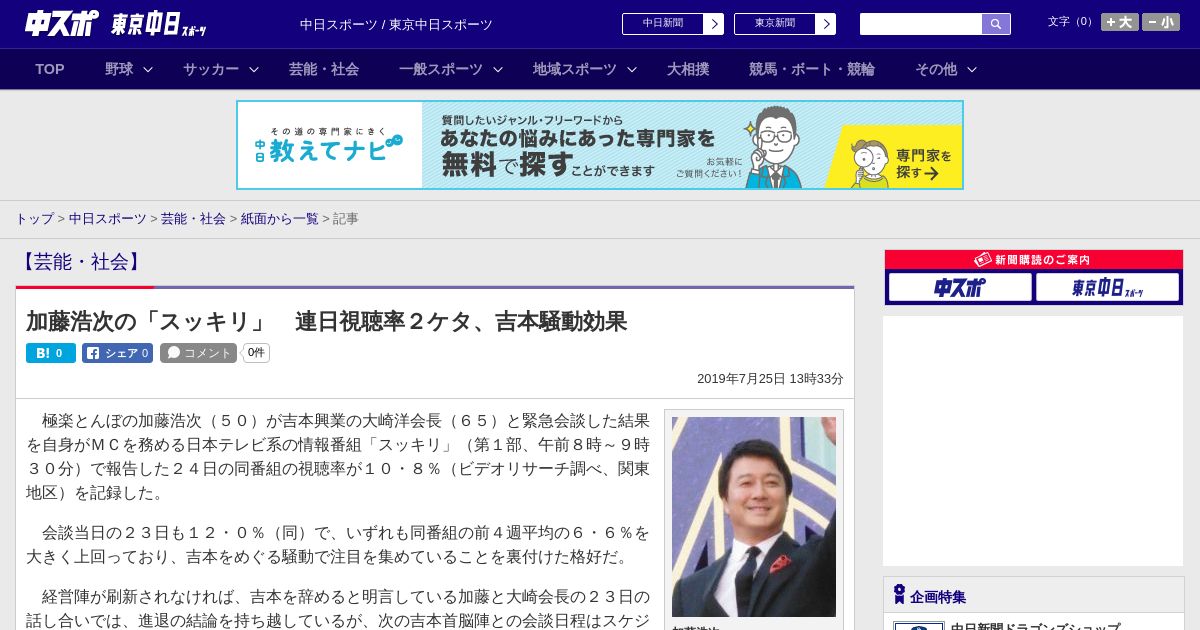This screenshot has width=1200, height=630.
Task: Share article with Facebook シェア button
Action: click(x=117, y=353)
